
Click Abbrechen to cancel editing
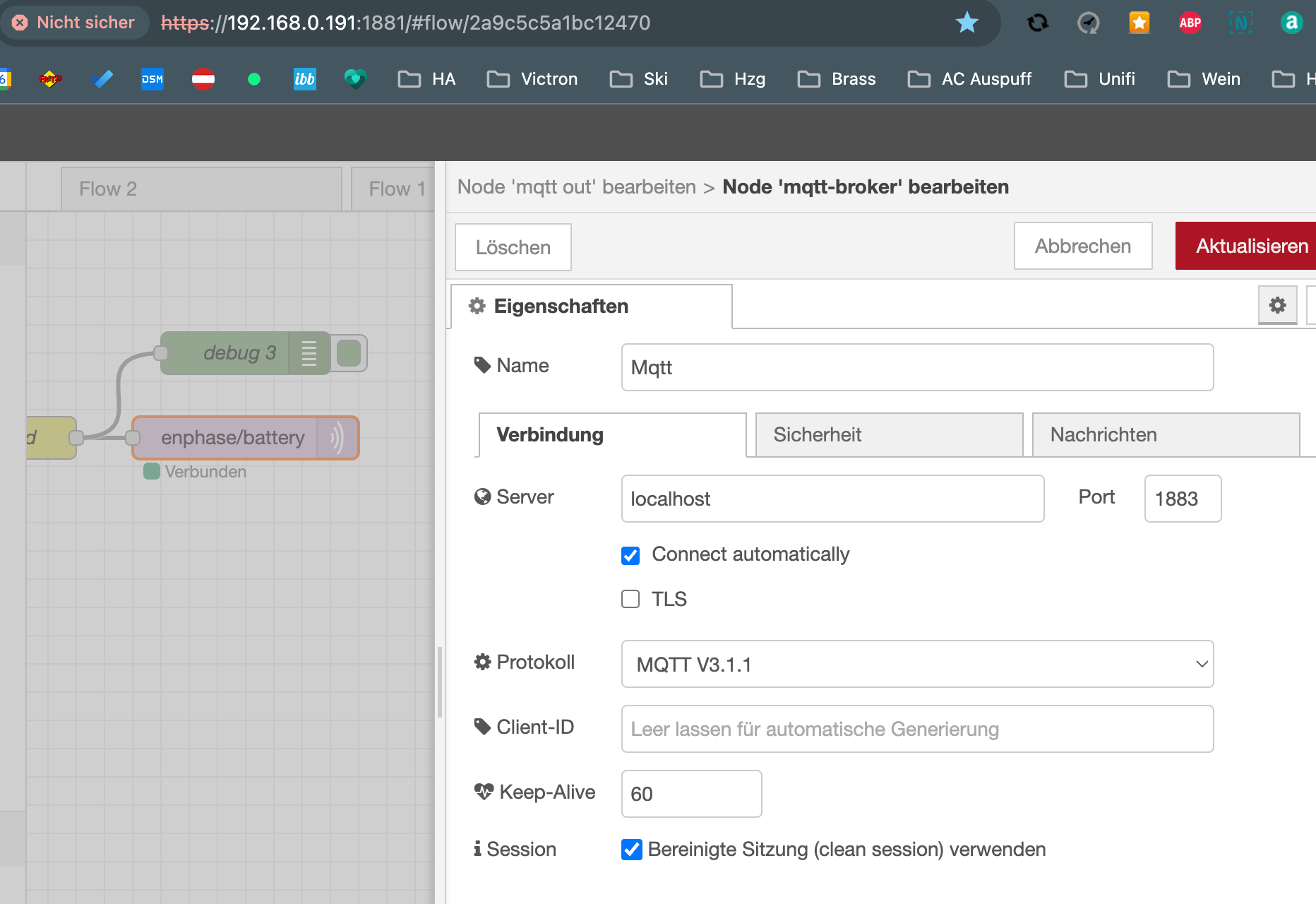[1083, 246]
